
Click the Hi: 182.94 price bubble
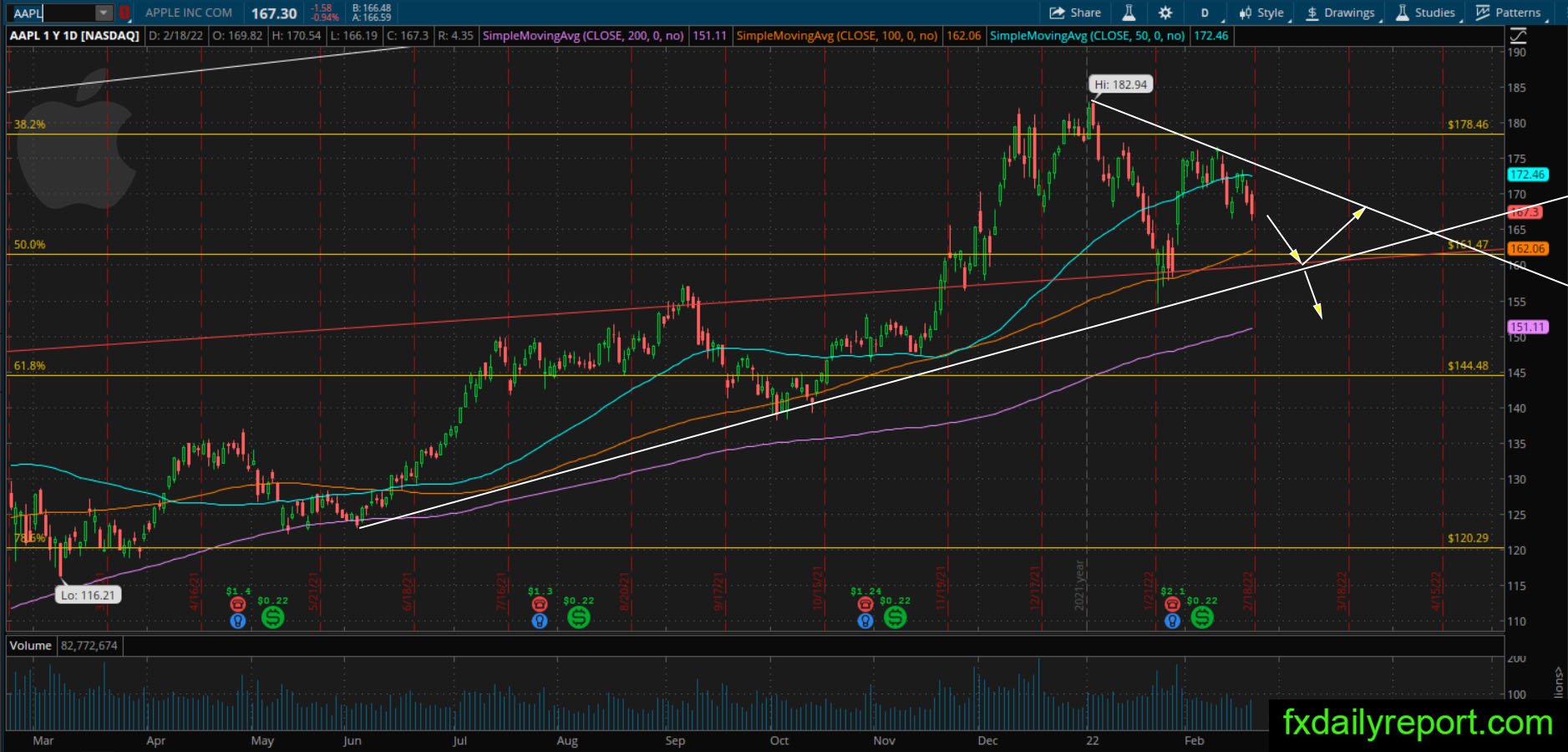pos(1120,84)
